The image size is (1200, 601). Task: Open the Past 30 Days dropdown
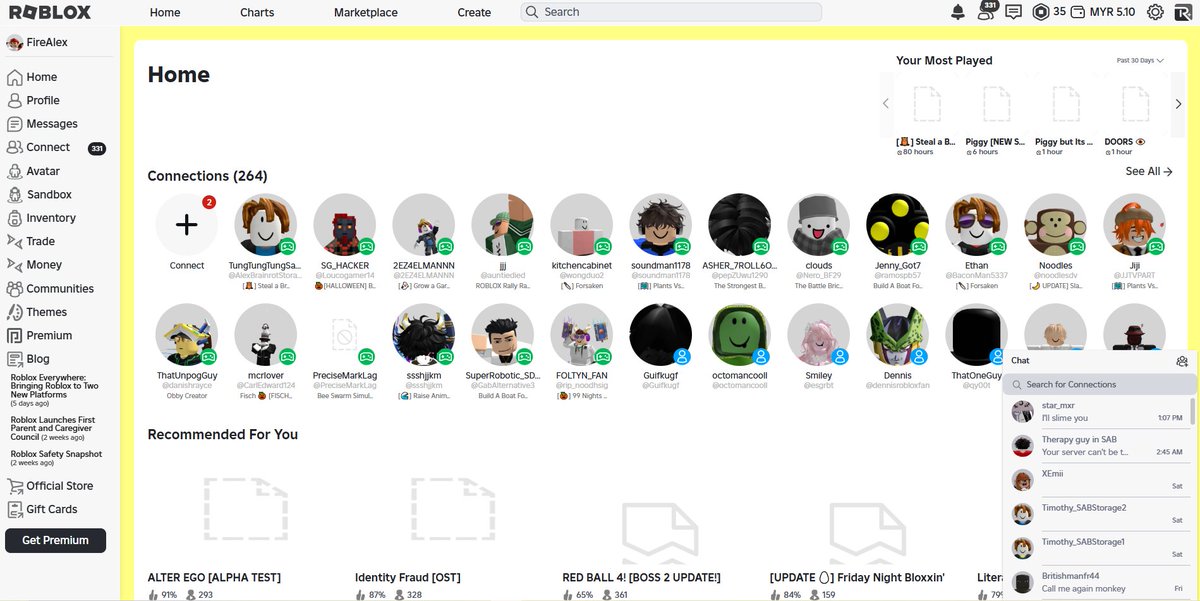pos(1140,61)
